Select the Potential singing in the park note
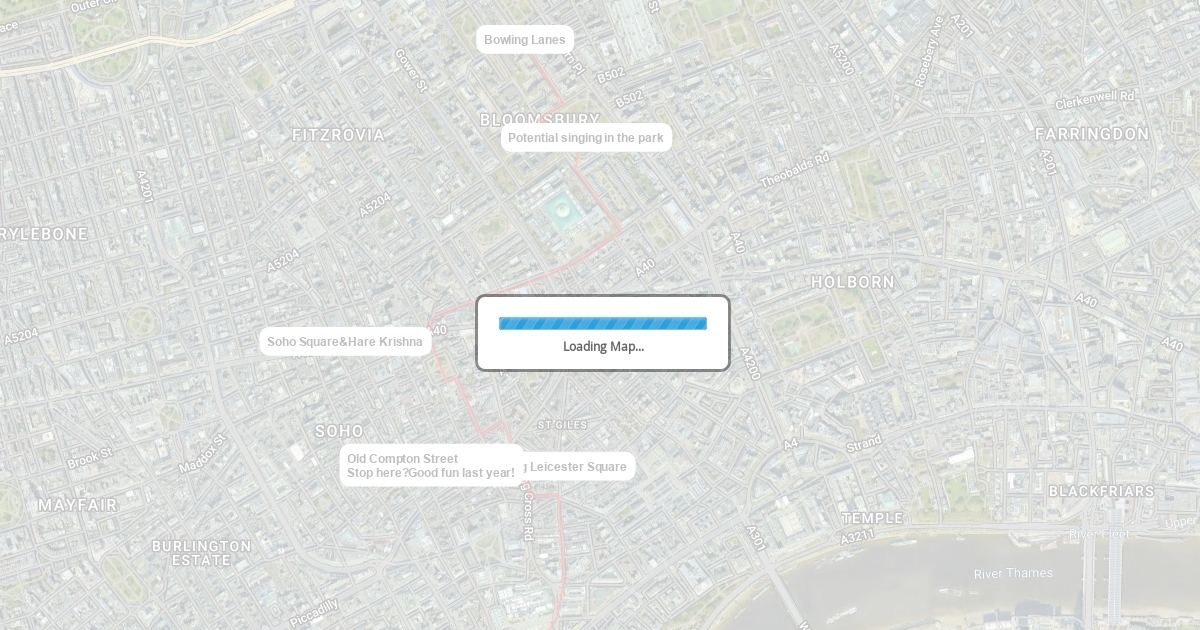Screen dimensions: 1200x630 coord(586,138)
